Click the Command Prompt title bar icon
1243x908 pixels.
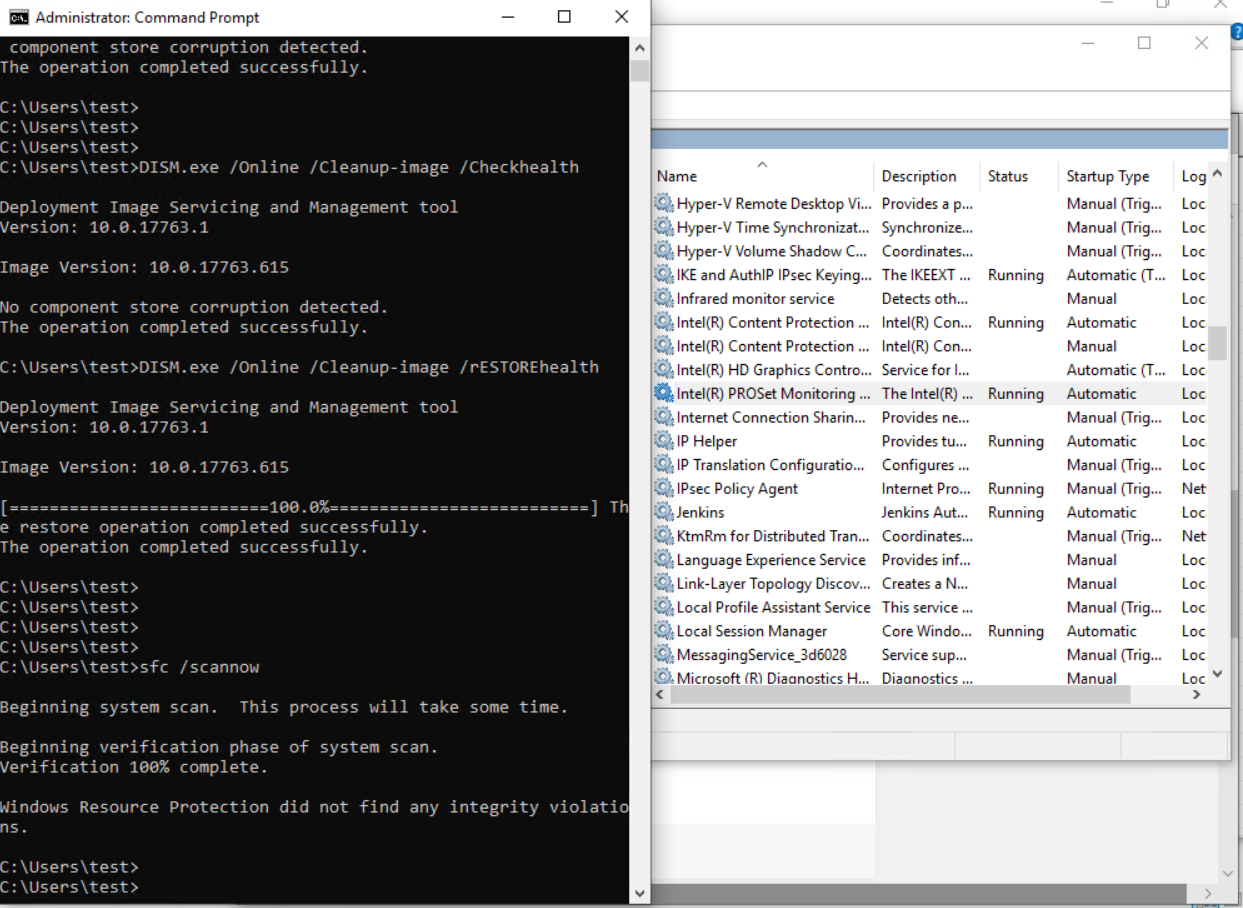pos(18,17)
